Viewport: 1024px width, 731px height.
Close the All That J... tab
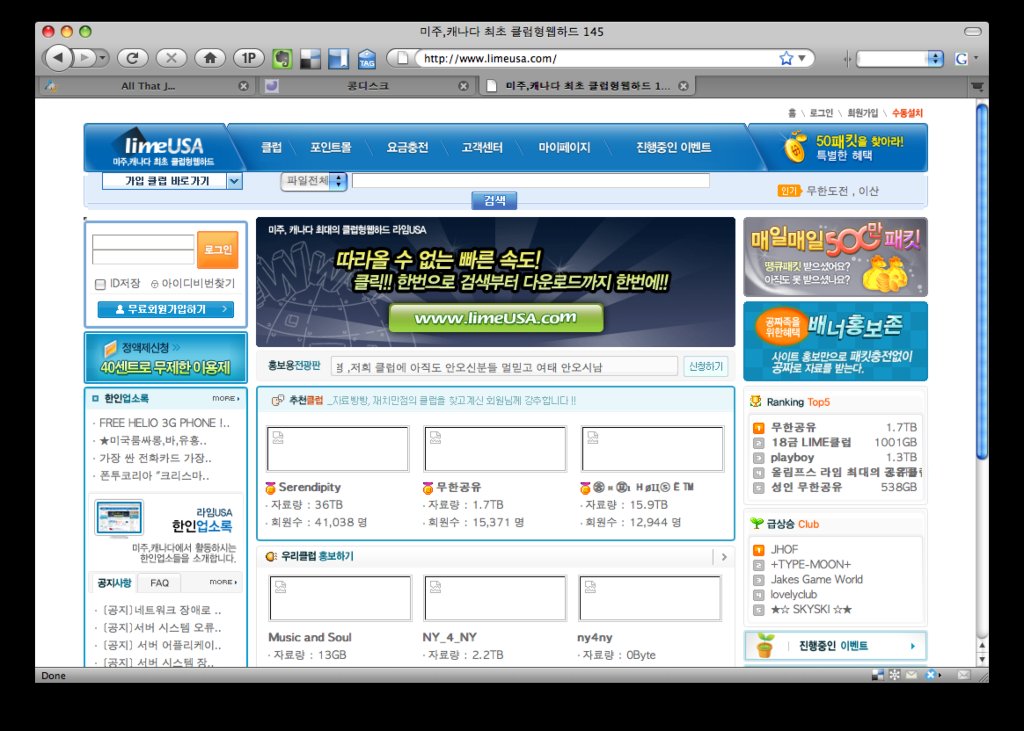click(x=244, y=86)
